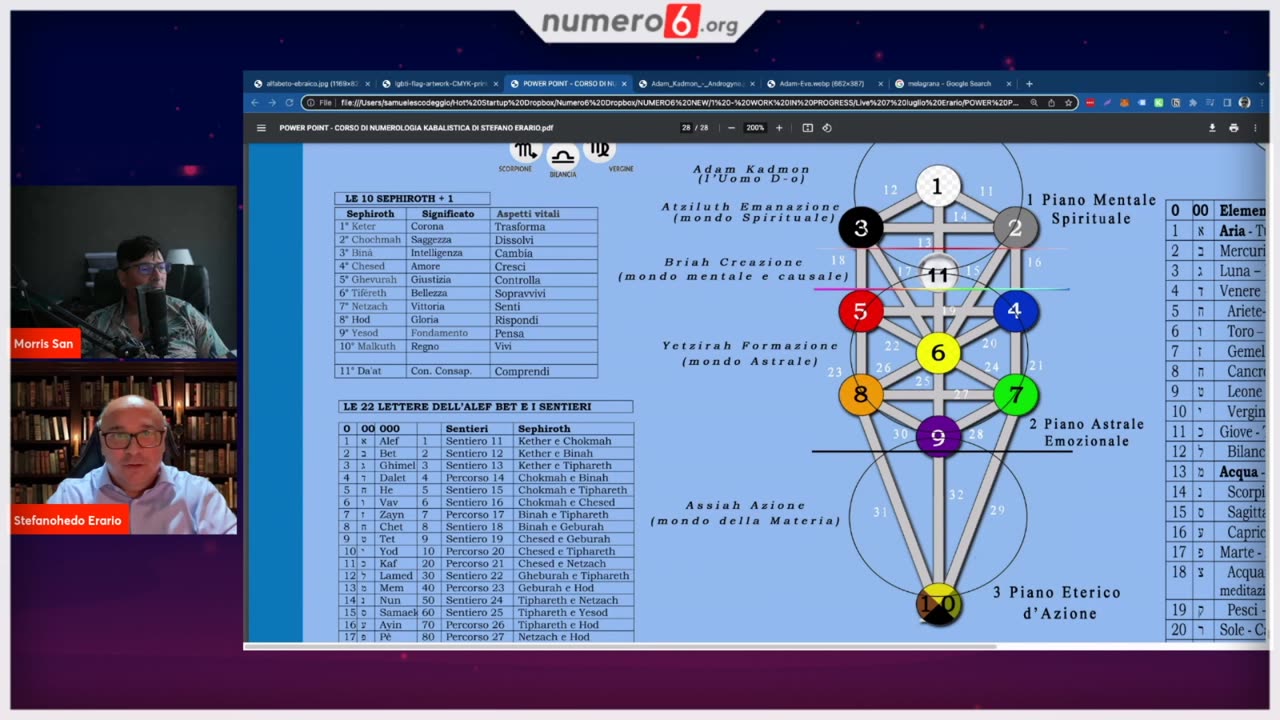Open the Chrome three-dot menu
1280x720 pixels.
1262,102
